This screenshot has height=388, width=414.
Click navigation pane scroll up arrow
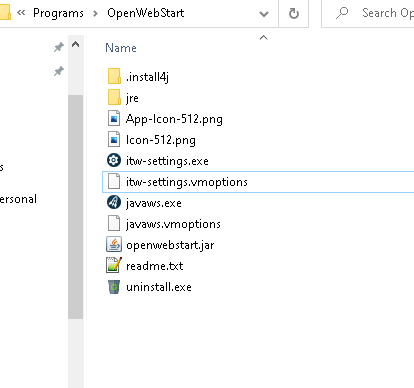click(76, 44)
